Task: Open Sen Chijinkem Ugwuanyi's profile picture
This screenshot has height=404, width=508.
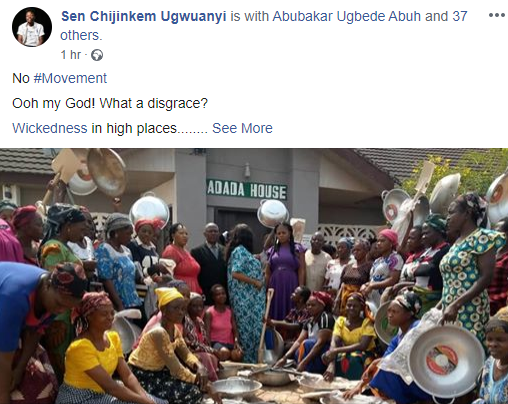Action: (32, 27)
